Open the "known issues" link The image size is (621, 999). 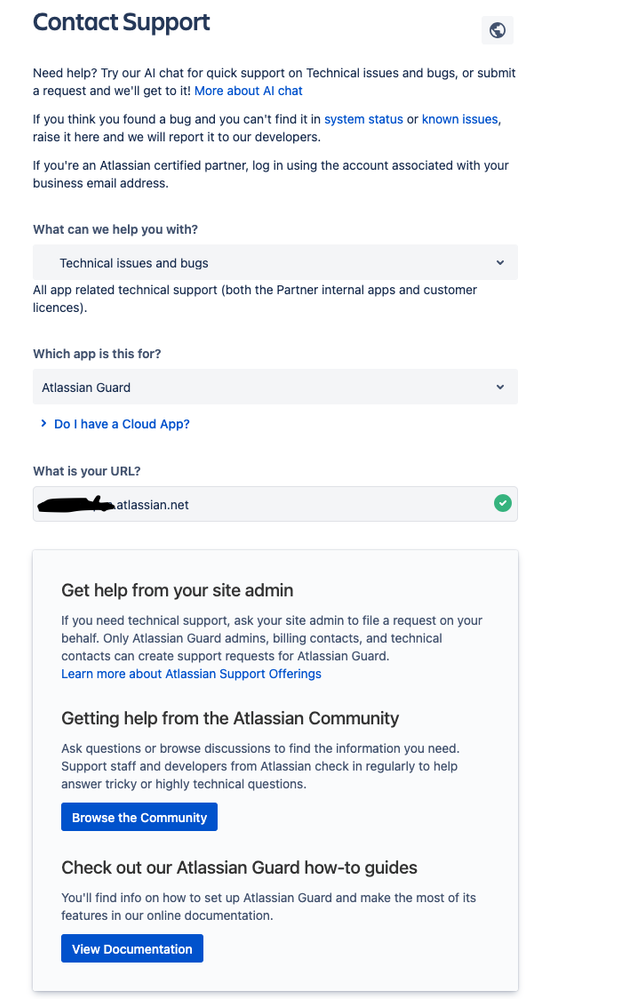459,118
